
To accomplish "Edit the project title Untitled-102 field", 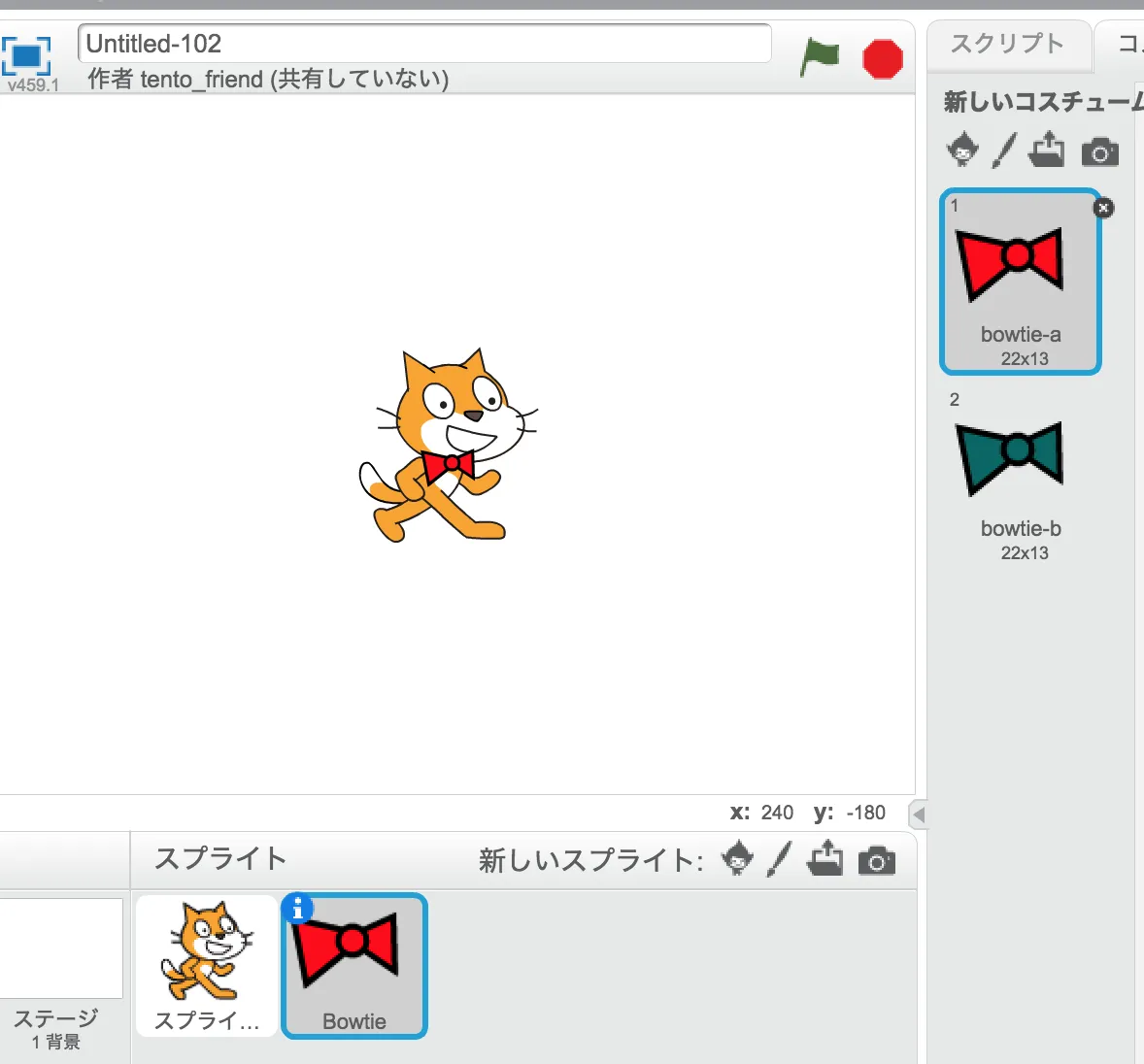I will tap(424, 44).
